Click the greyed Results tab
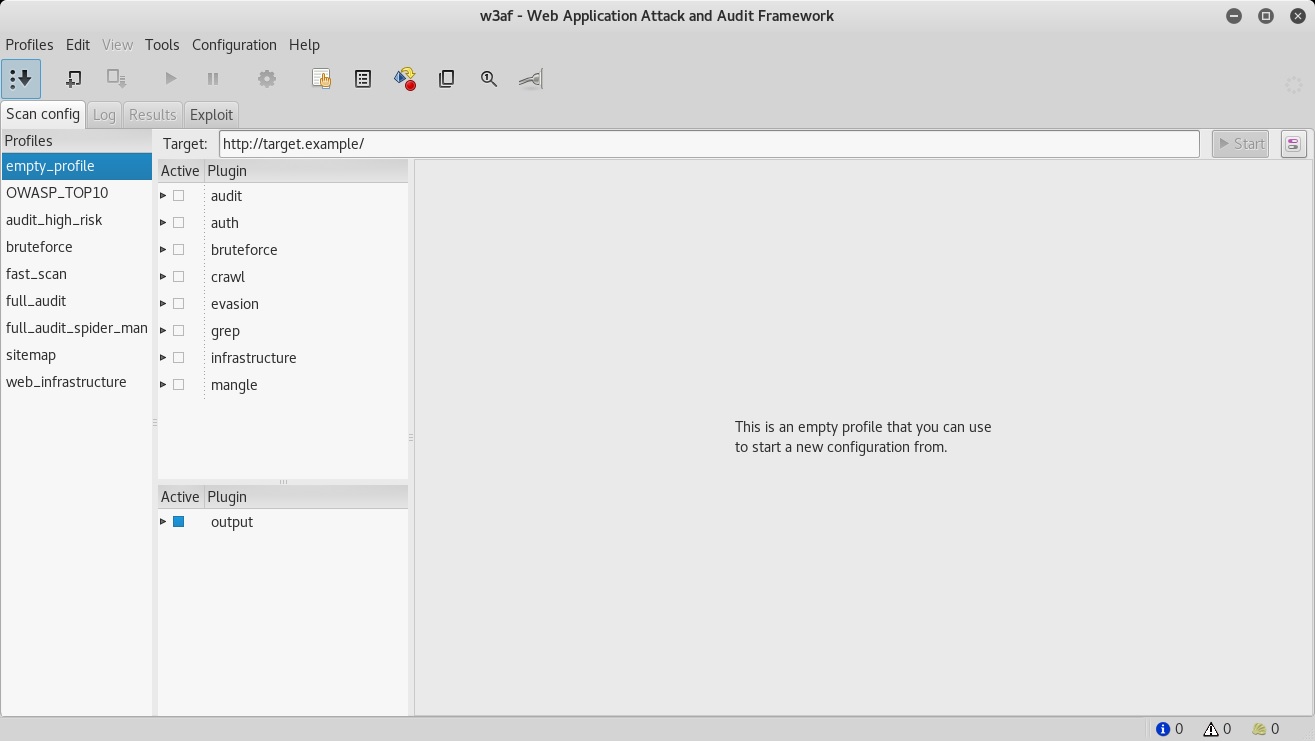The image size is (1315, 741). (152, 115)
